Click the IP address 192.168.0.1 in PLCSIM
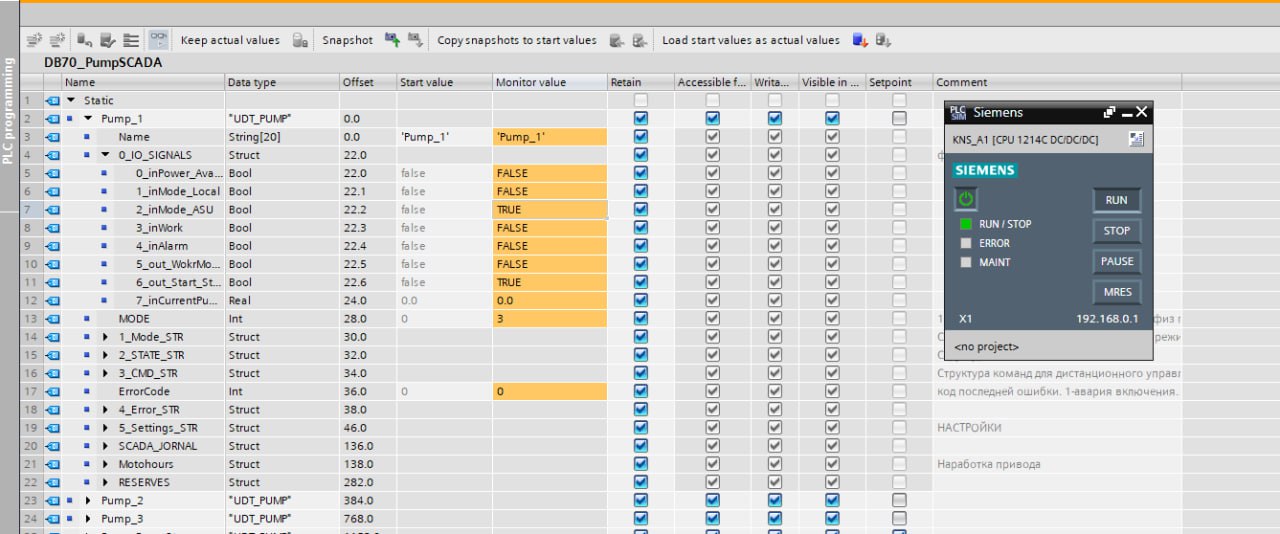Viewport: 1280px width, 534px height. pos(1107,319)
